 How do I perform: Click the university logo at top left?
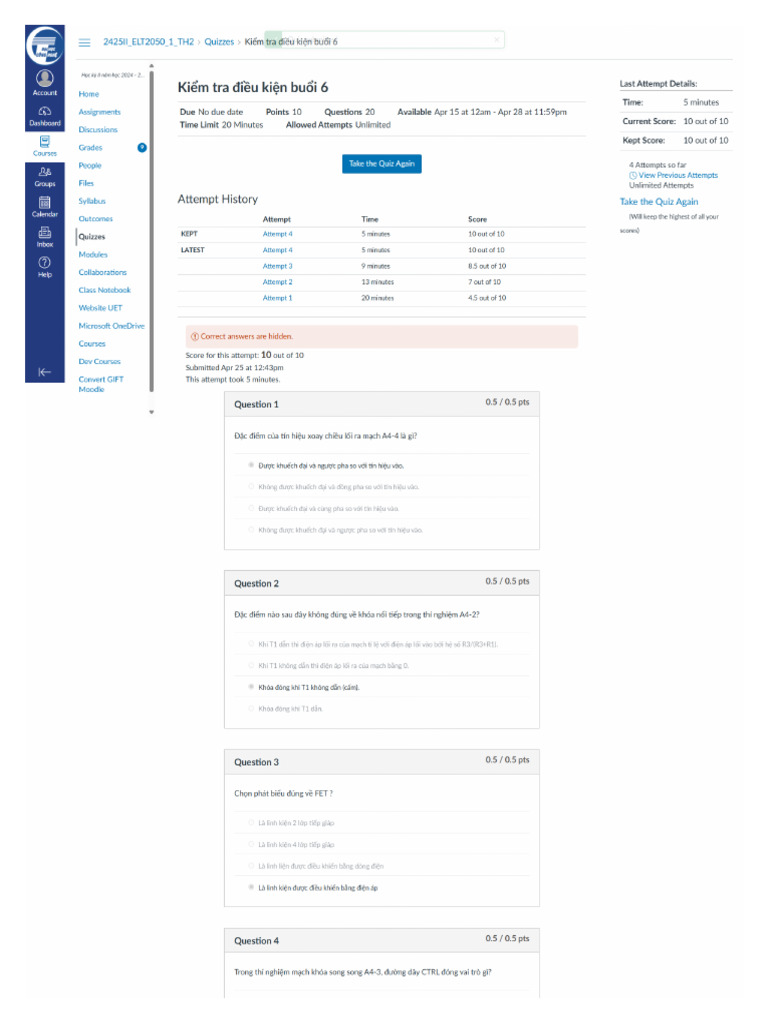(x=44, y=45)
